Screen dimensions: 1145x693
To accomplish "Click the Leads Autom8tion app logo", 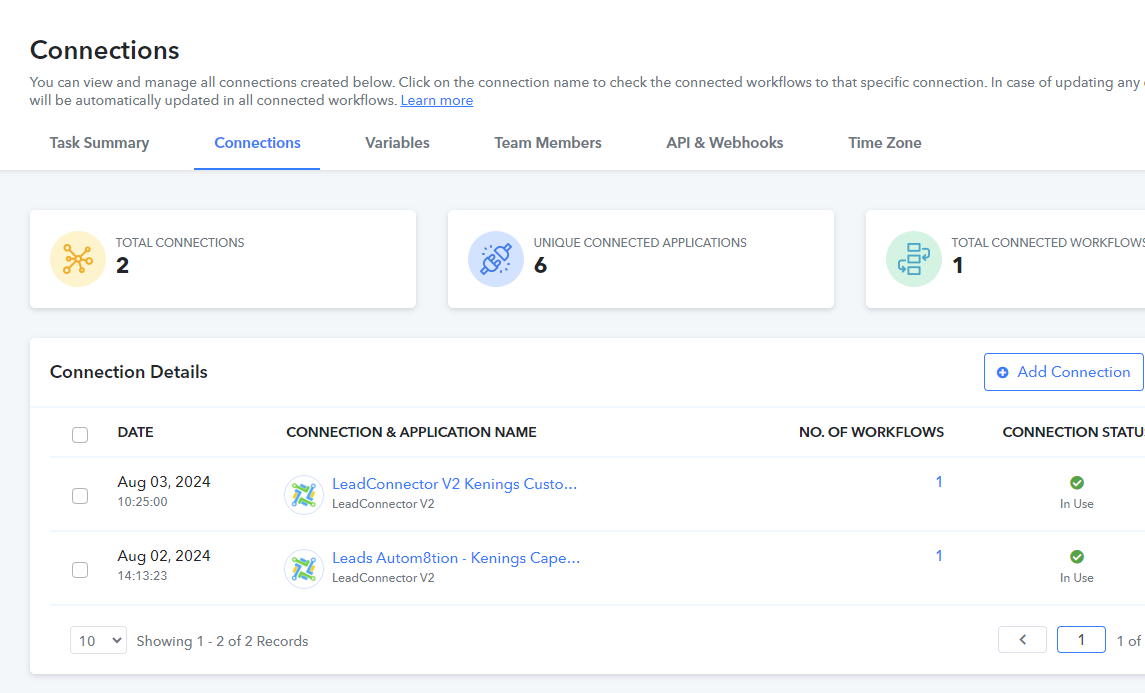I will [x=304, y=569].
